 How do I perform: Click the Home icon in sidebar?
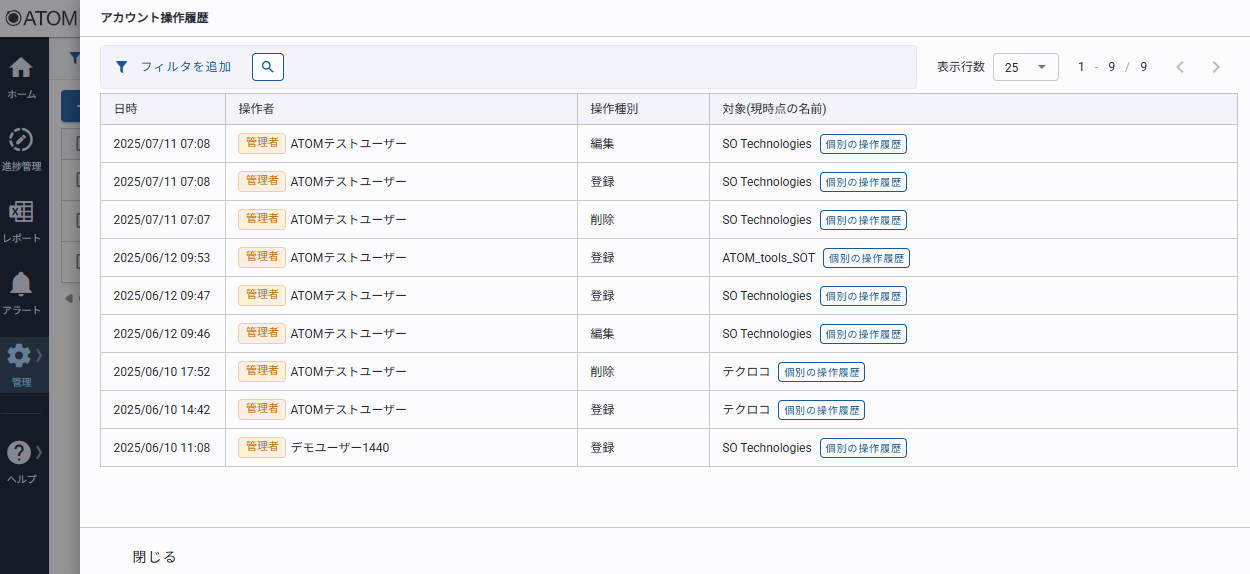[21, 69]
